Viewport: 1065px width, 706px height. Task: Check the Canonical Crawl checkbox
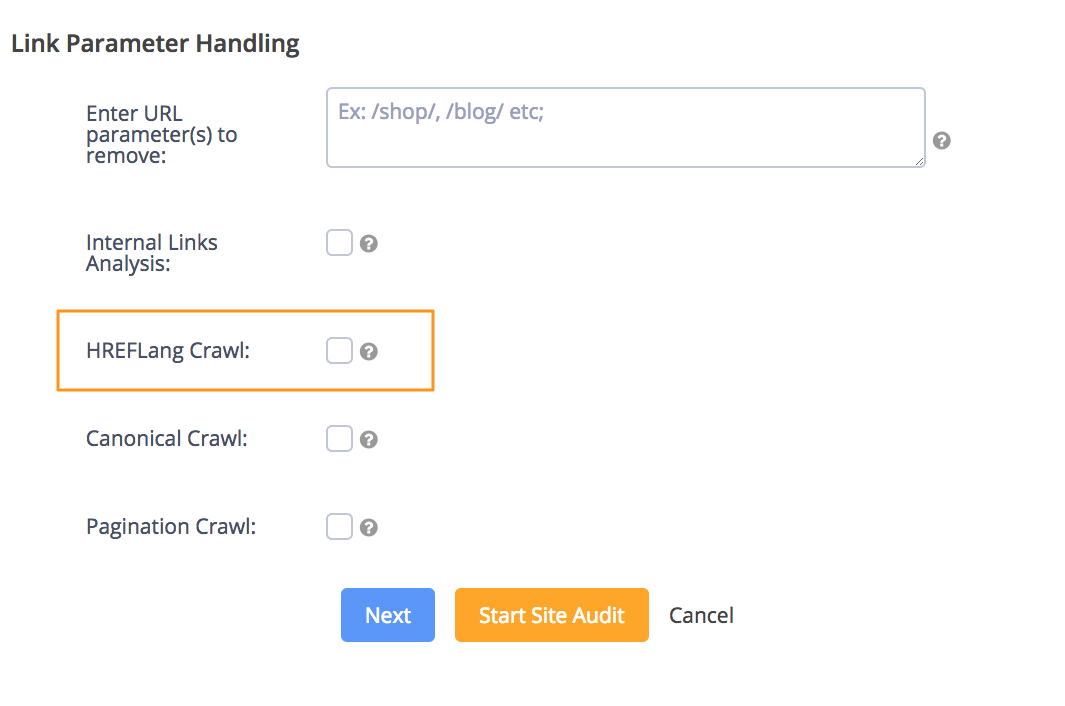click(x=339, y=439)
